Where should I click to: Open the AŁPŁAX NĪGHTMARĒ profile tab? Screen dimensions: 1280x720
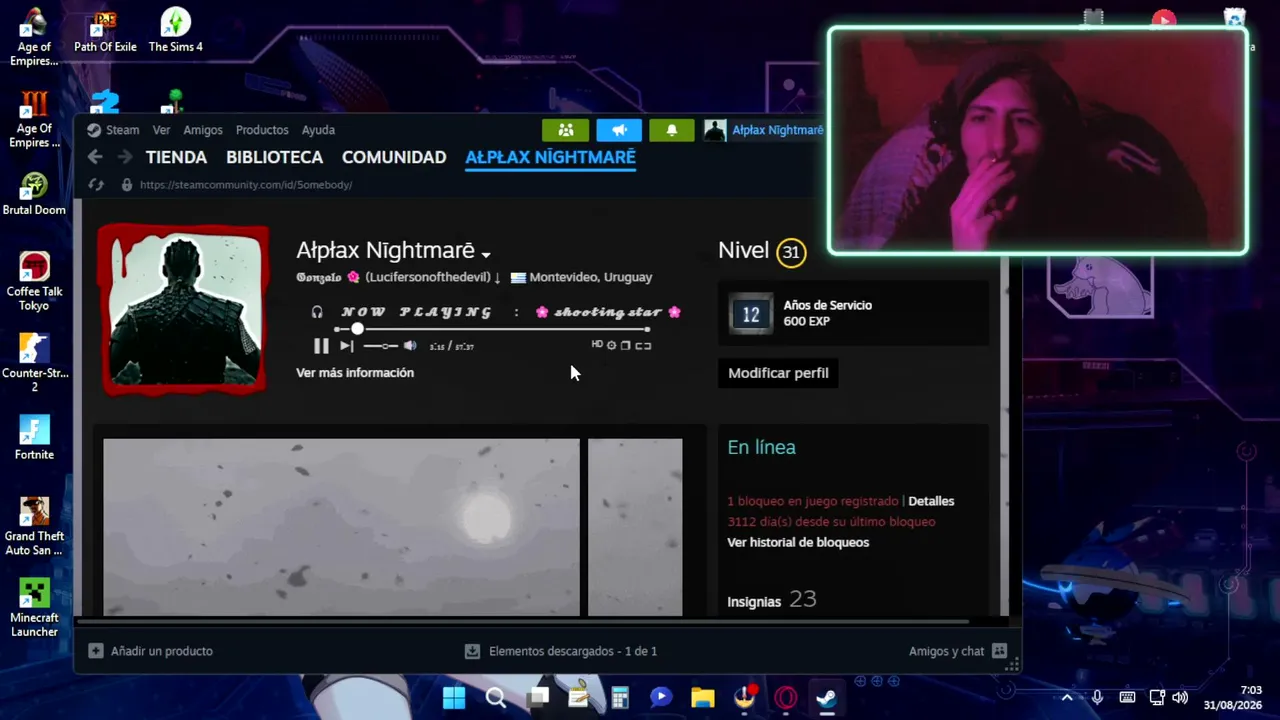(550, 157)
